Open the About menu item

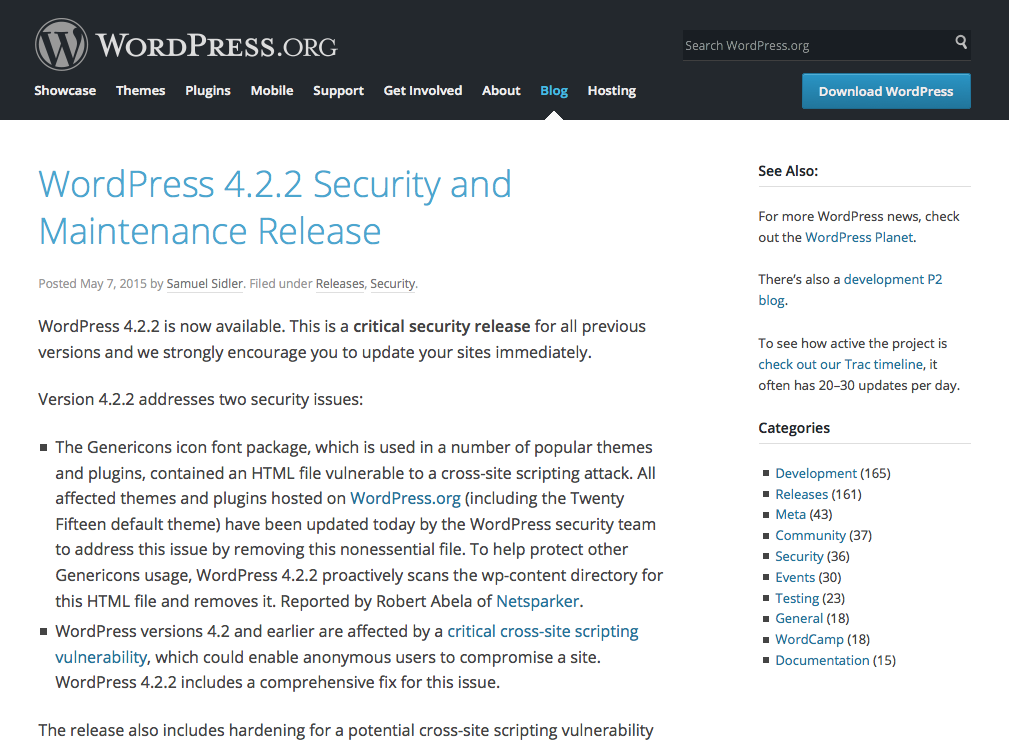pos(501,91)
